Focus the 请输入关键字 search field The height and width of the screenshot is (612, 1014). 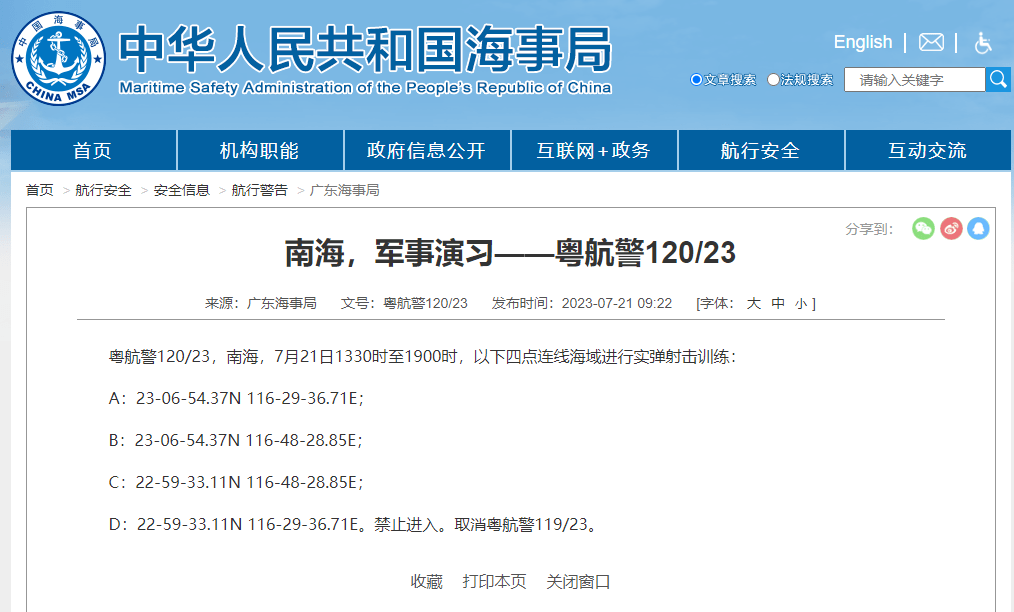(x=914, y=80)
